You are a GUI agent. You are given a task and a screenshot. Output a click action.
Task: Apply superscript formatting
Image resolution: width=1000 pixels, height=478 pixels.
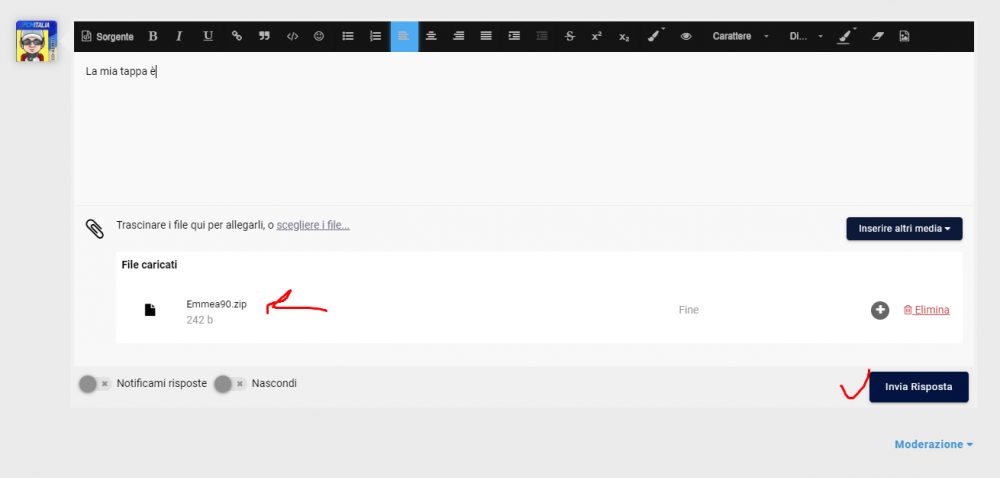point(597,37)
